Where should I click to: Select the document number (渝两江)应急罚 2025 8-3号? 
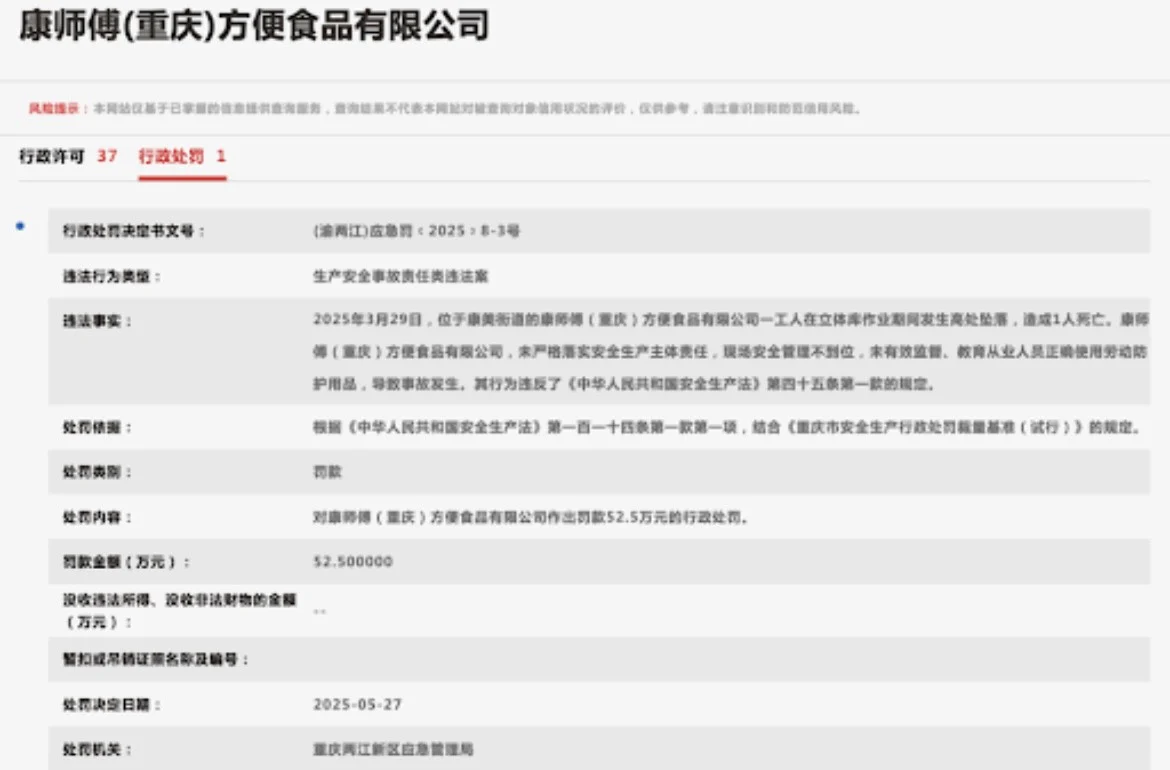[x=416, y=231]
